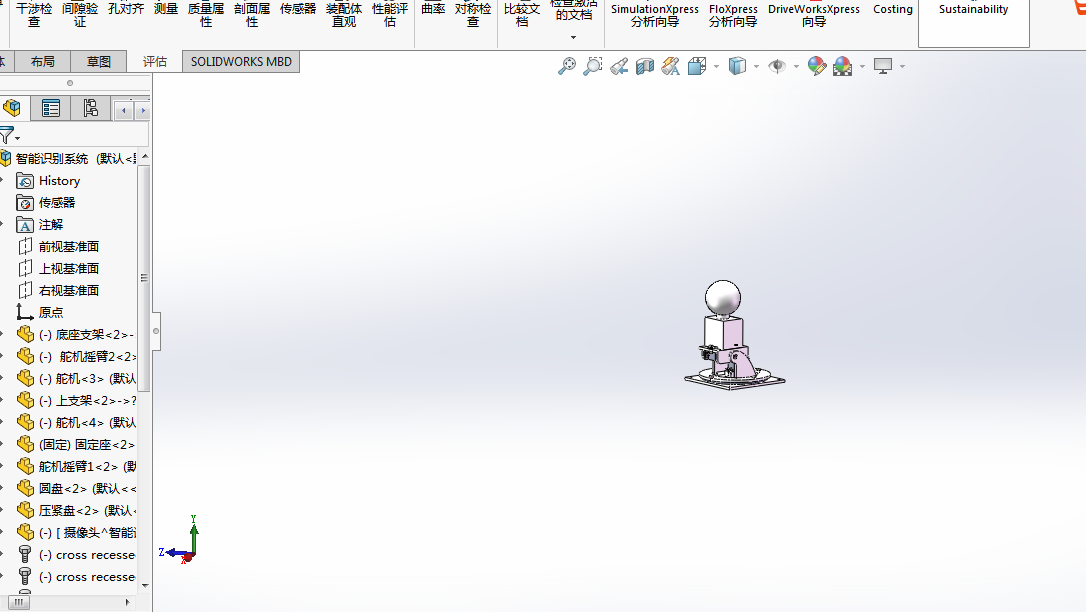
Task: Click the Edit Appearance color ball icon
Action: (x=817, y=66)
